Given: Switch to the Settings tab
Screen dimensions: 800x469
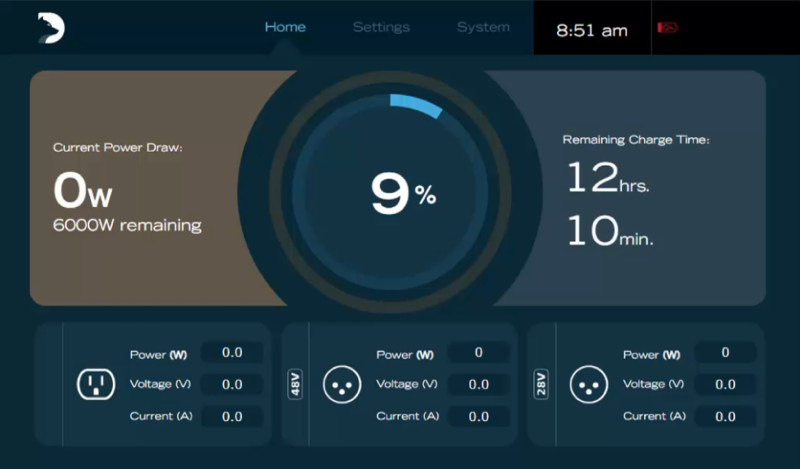Looking at the screenshot, I should [381, 27].
